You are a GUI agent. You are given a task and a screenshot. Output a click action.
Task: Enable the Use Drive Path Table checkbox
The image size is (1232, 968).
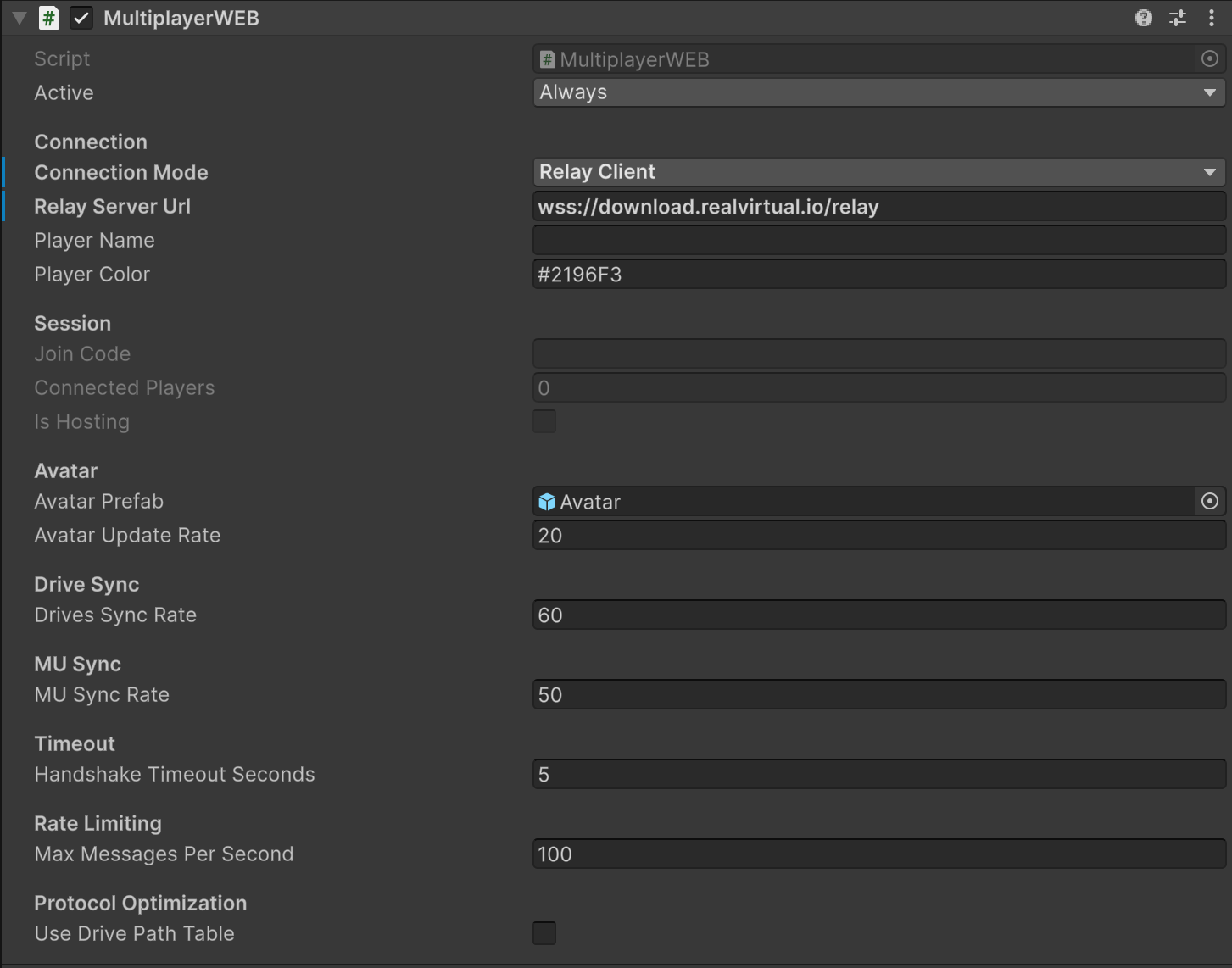pos(544,933)
